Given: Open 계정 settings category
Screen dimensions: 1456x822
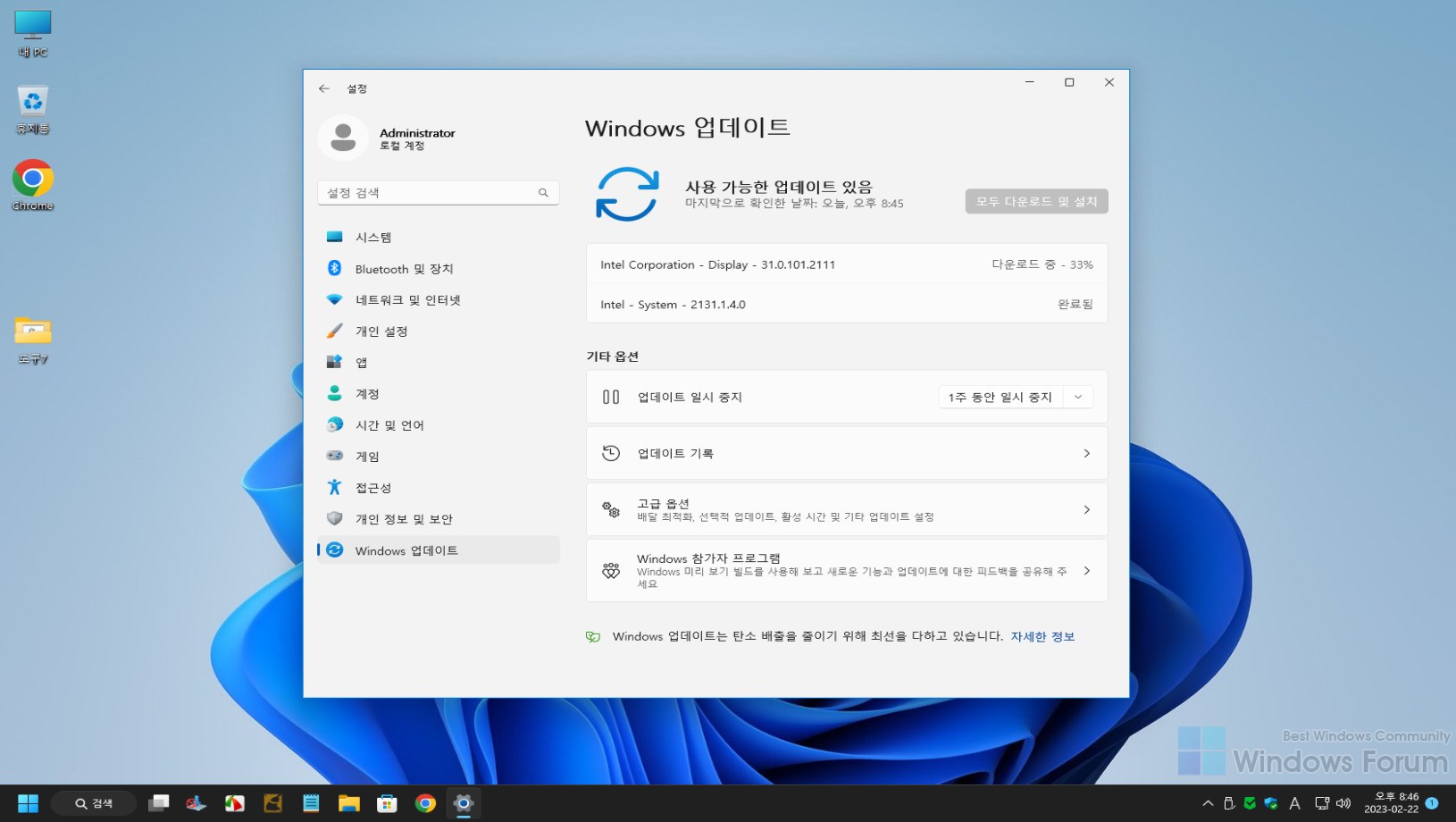Looking at the screenshot, I should (x=439, y=393).
